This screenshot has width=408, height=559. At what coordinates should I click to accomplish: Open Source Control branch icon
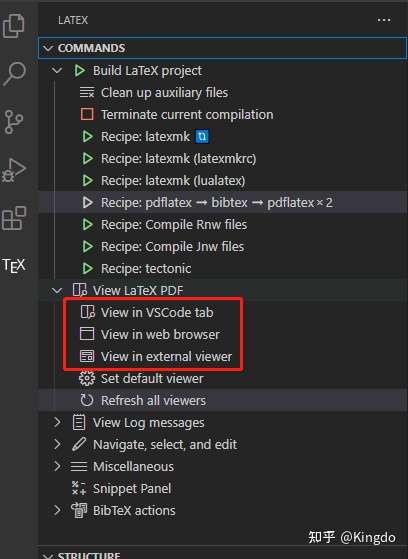14,122
